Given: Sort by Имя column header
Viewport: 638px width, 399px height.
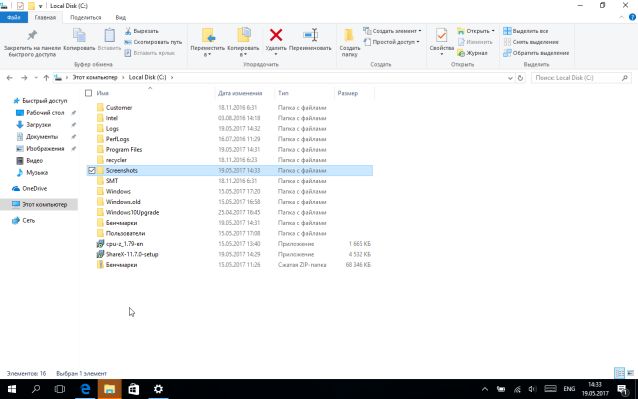Looking at the screenshot, I should (x=103, y=93).
